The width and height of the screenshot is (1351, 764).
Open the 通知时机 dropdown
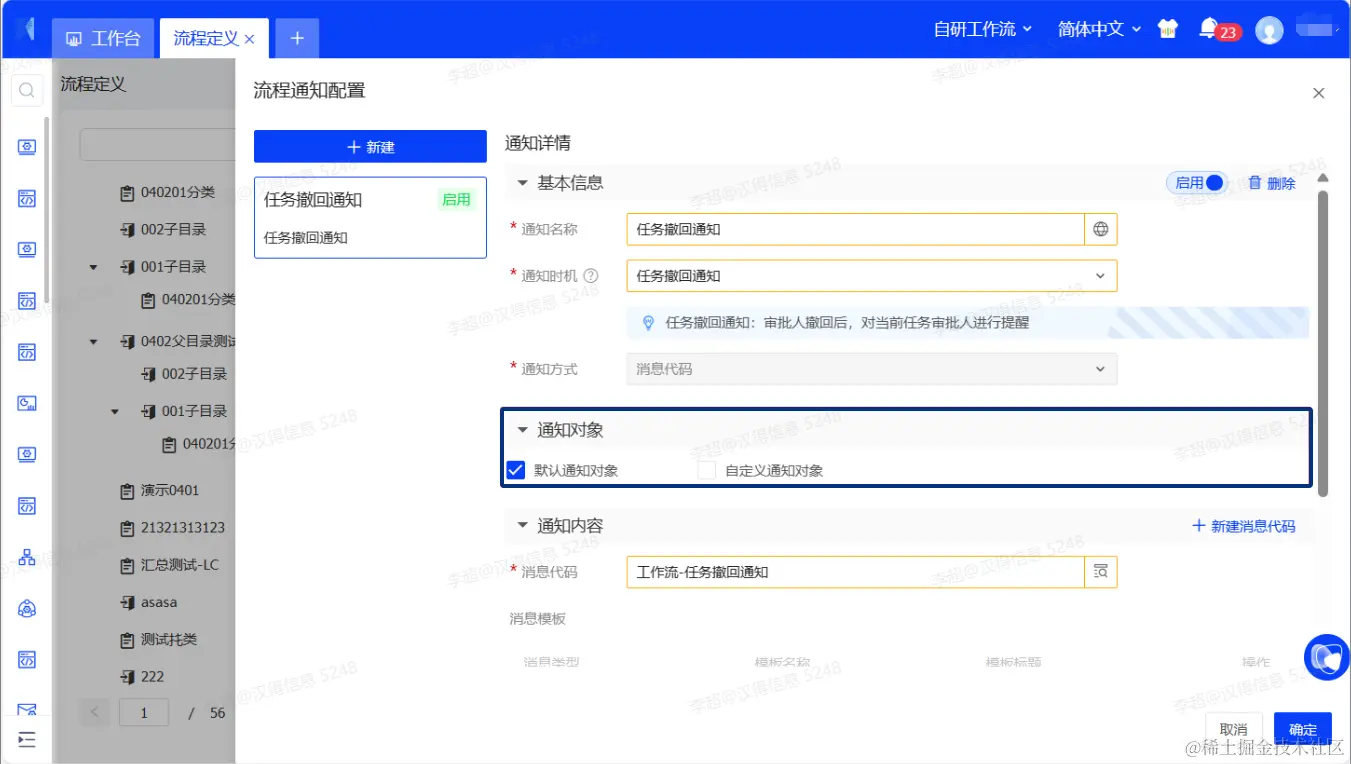pos(872,276)
